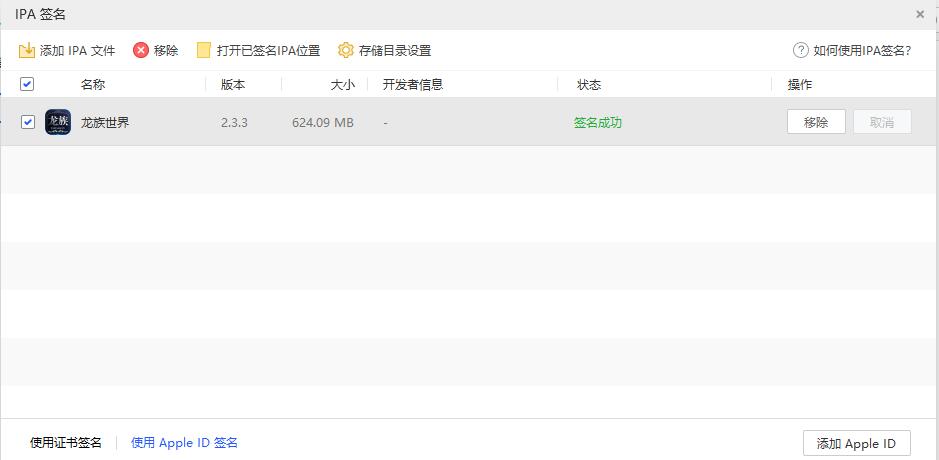Toggle the select-all checkbox in header
The width and height of the screenshot is (939, 460).
[27, 84]
